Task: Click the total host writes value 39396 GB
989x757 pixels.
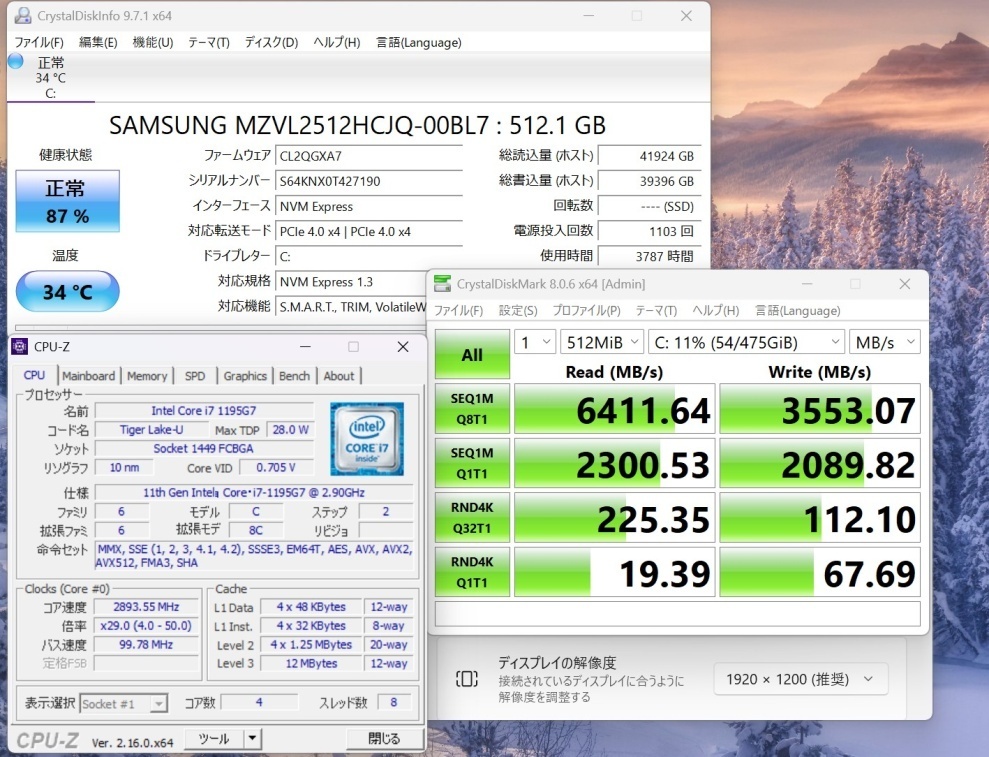Action: click(650, 181)
